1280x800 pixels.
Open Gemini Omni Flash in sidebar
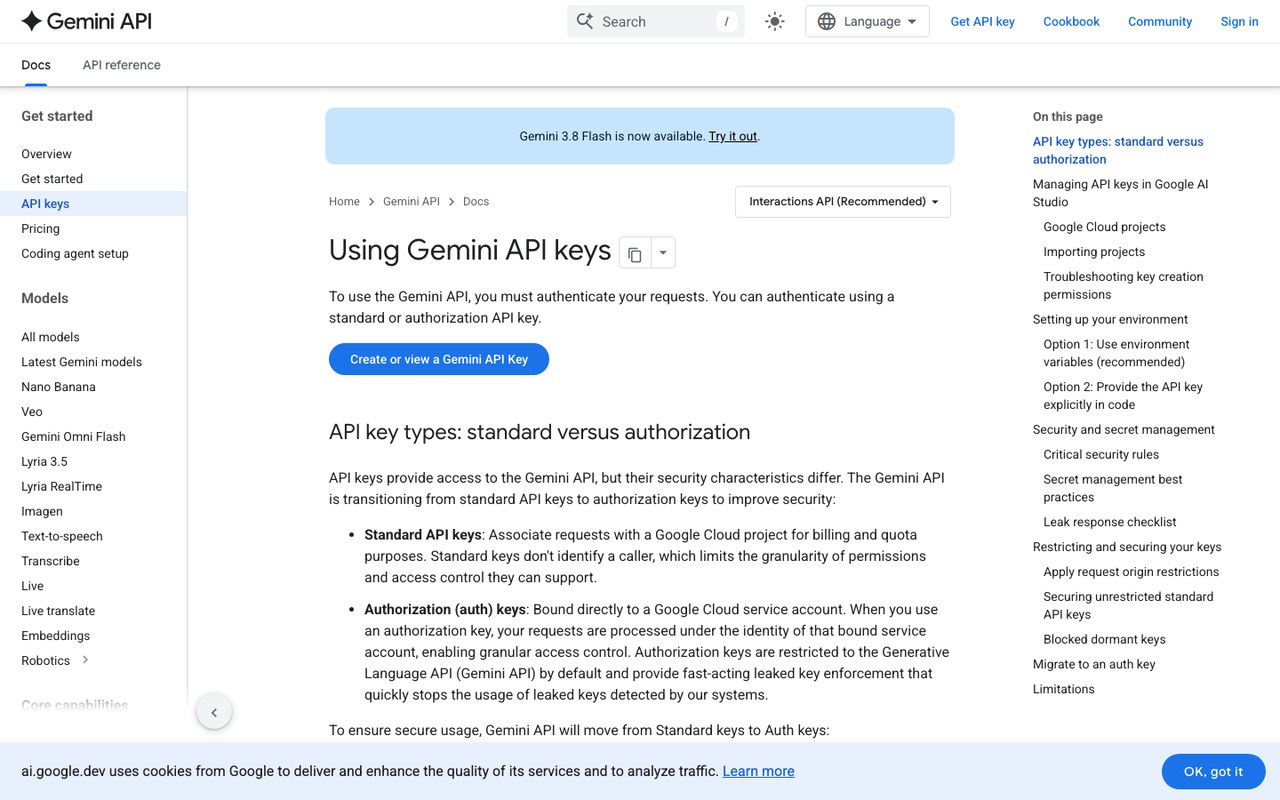[73, 437]
